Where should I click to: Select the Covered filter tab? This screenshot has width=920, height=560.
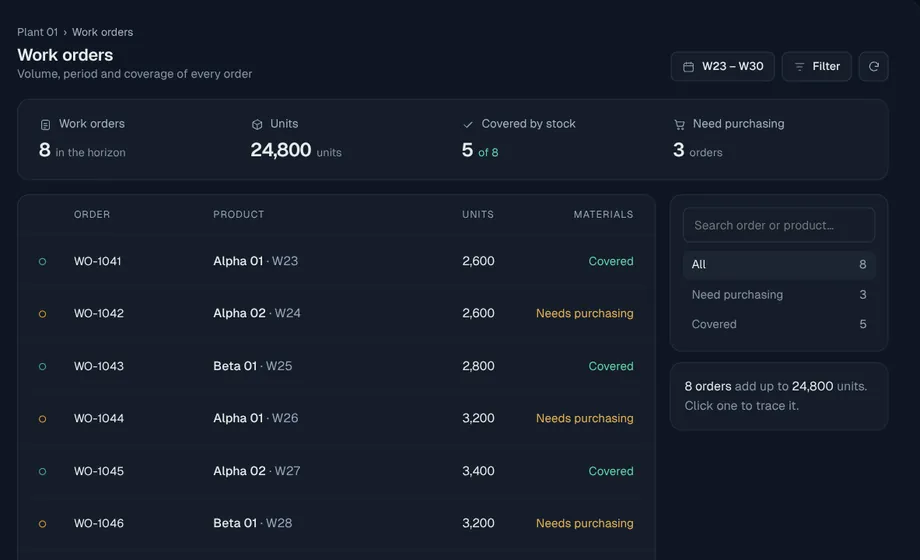[779, 324]
